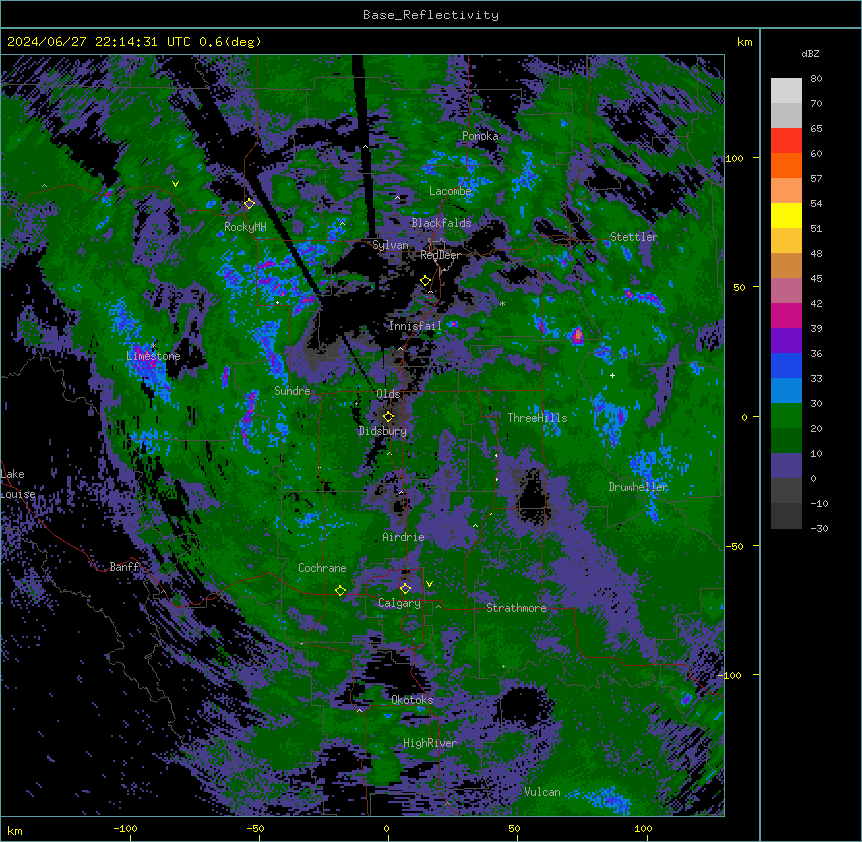This screenshot has height=842, width=862.
Task: Select the yellow diamond marker below Cochrane
Action: coord(340,591)
